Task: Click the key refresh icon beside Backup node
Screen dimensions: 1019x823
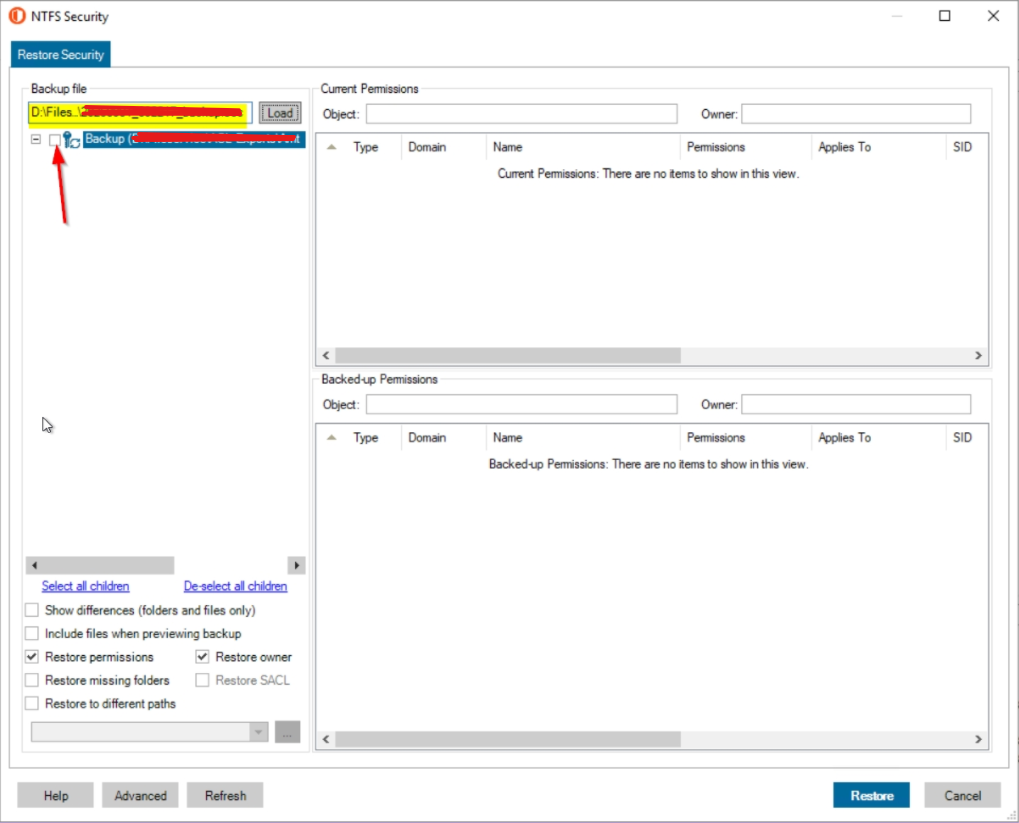Action: 71,141
